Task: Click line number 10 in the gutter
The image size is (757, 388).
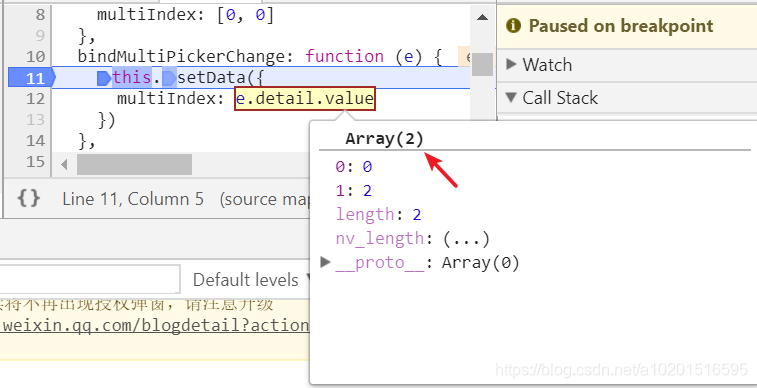Action: coord(35,56)
